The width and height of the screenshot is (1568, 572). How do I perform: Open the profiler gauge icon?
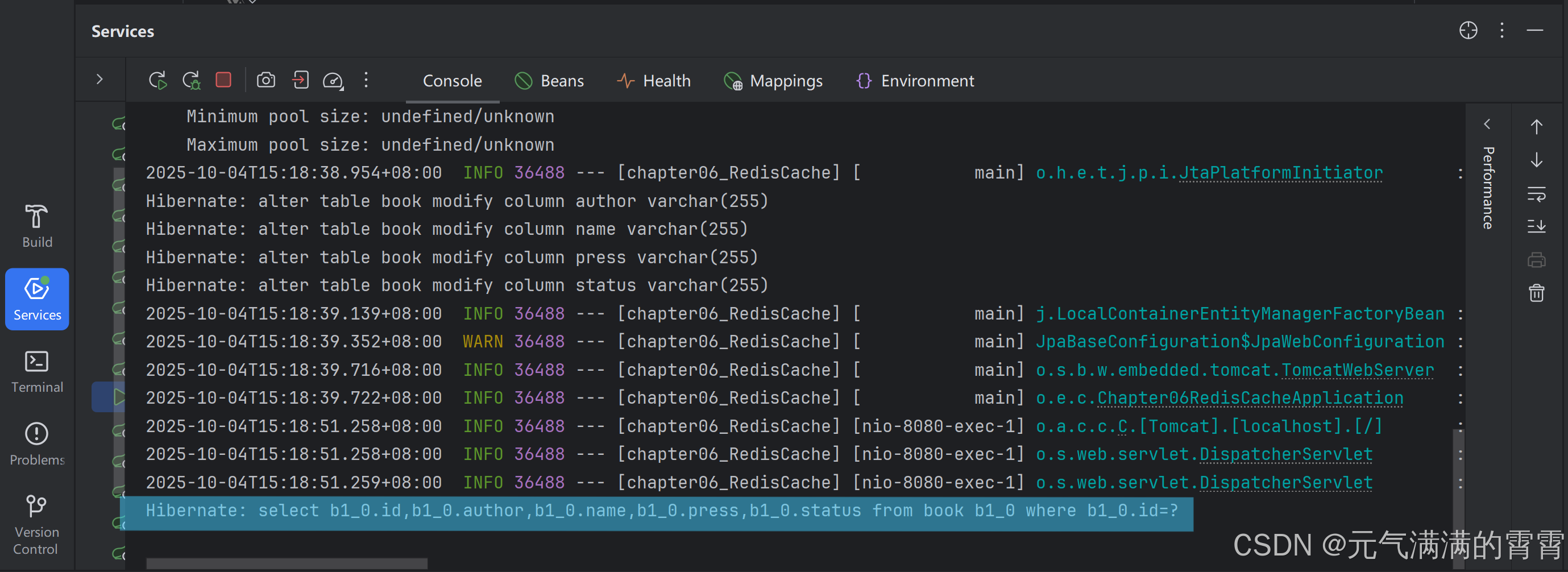click(x=333, y=80)
